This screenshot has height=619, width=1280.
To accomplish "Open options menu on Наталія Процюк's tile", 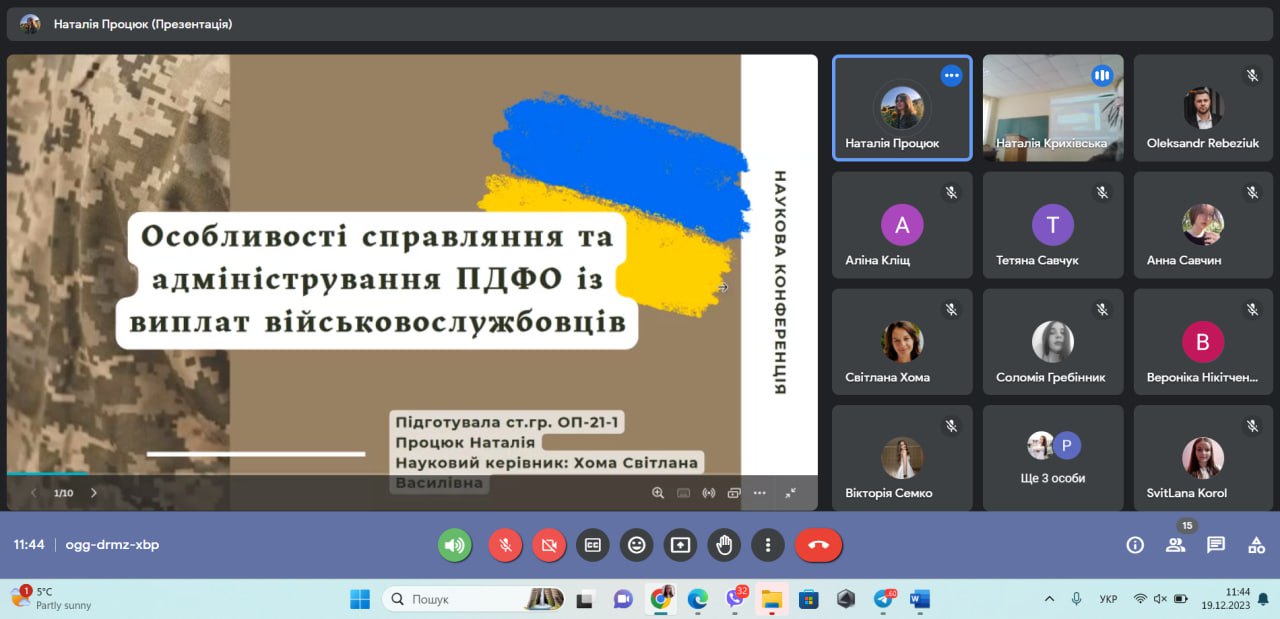I will click(x=951, y=75).
